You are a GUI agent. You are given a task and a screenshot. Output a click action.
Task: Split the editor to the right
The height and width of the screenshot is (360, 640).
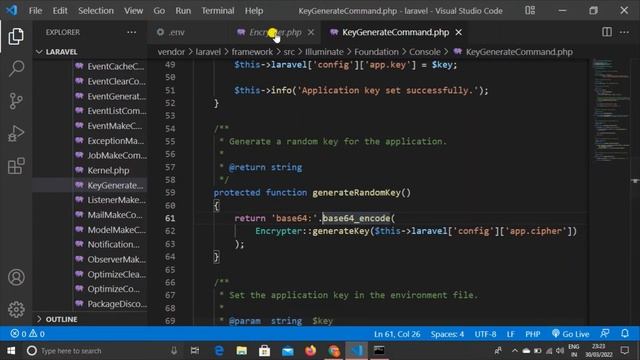(607, 32)
